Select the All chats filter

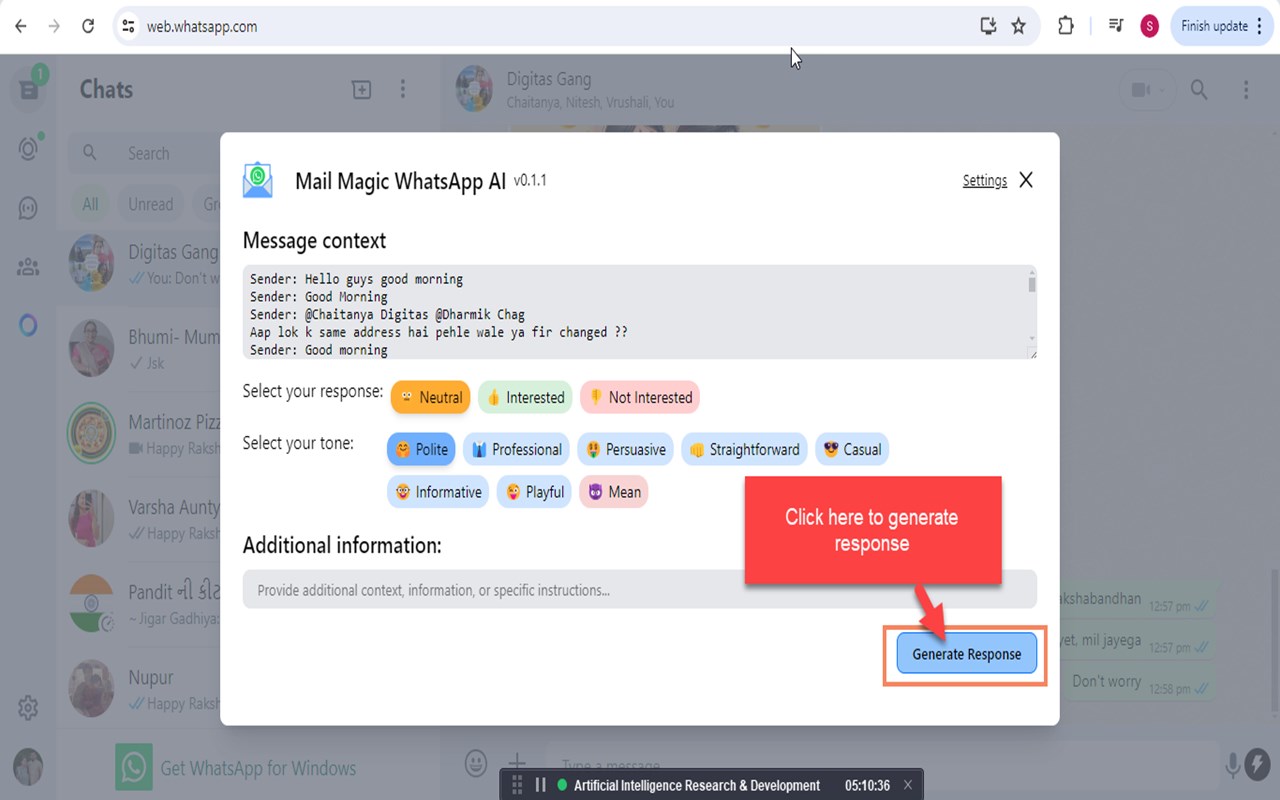tap(90, 204)
